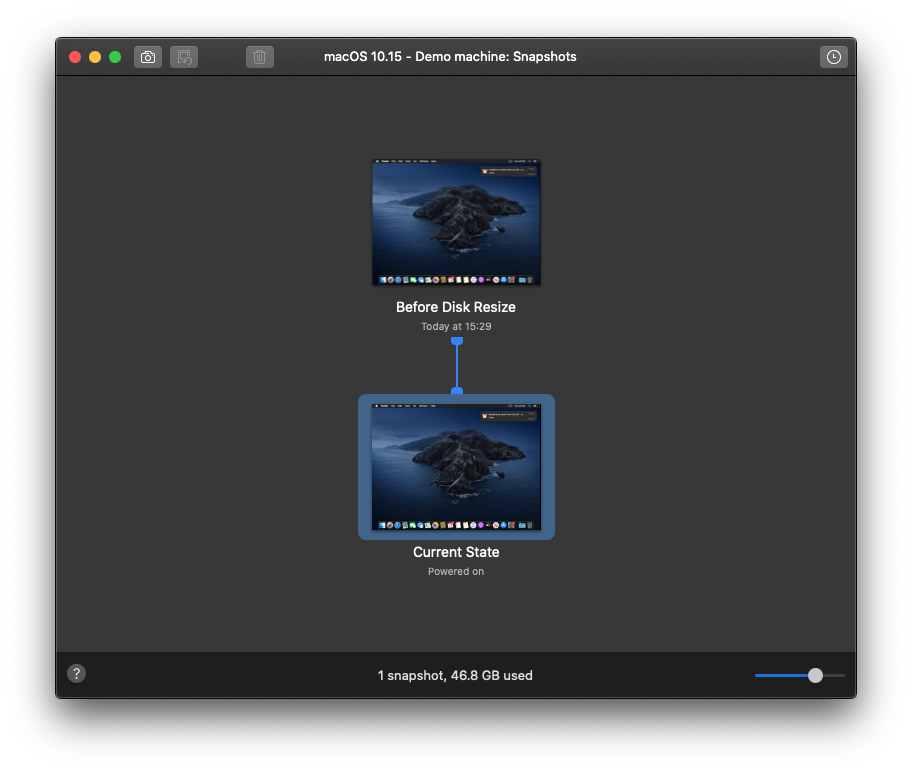Open the clock AutoProtect settings icon
Viewport: 912px width, 772px height.
pyautogui.click(x=833, y=57)
